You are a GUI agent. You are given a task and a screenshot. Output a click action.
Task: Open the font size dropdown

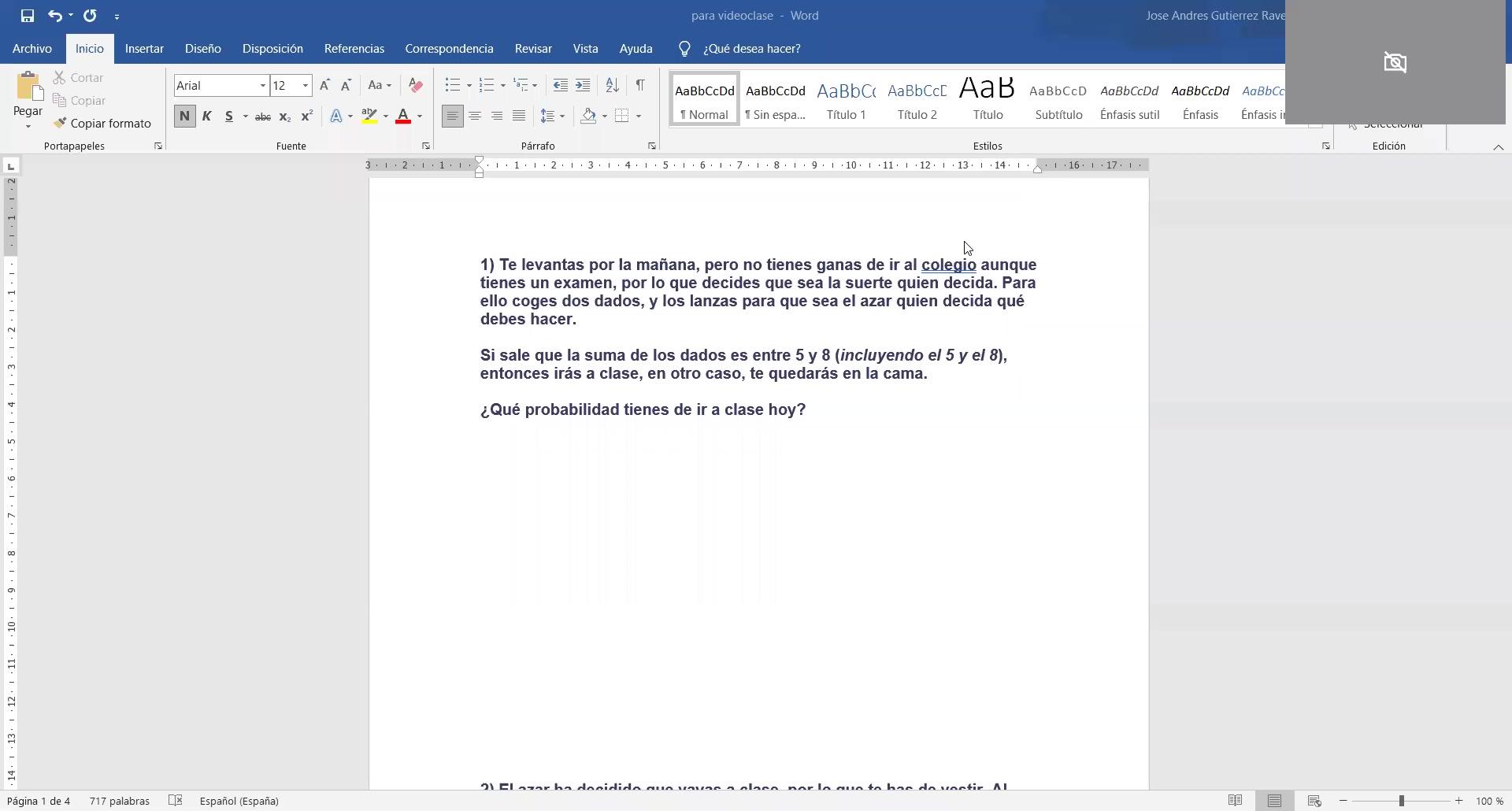tap(306, 85)
